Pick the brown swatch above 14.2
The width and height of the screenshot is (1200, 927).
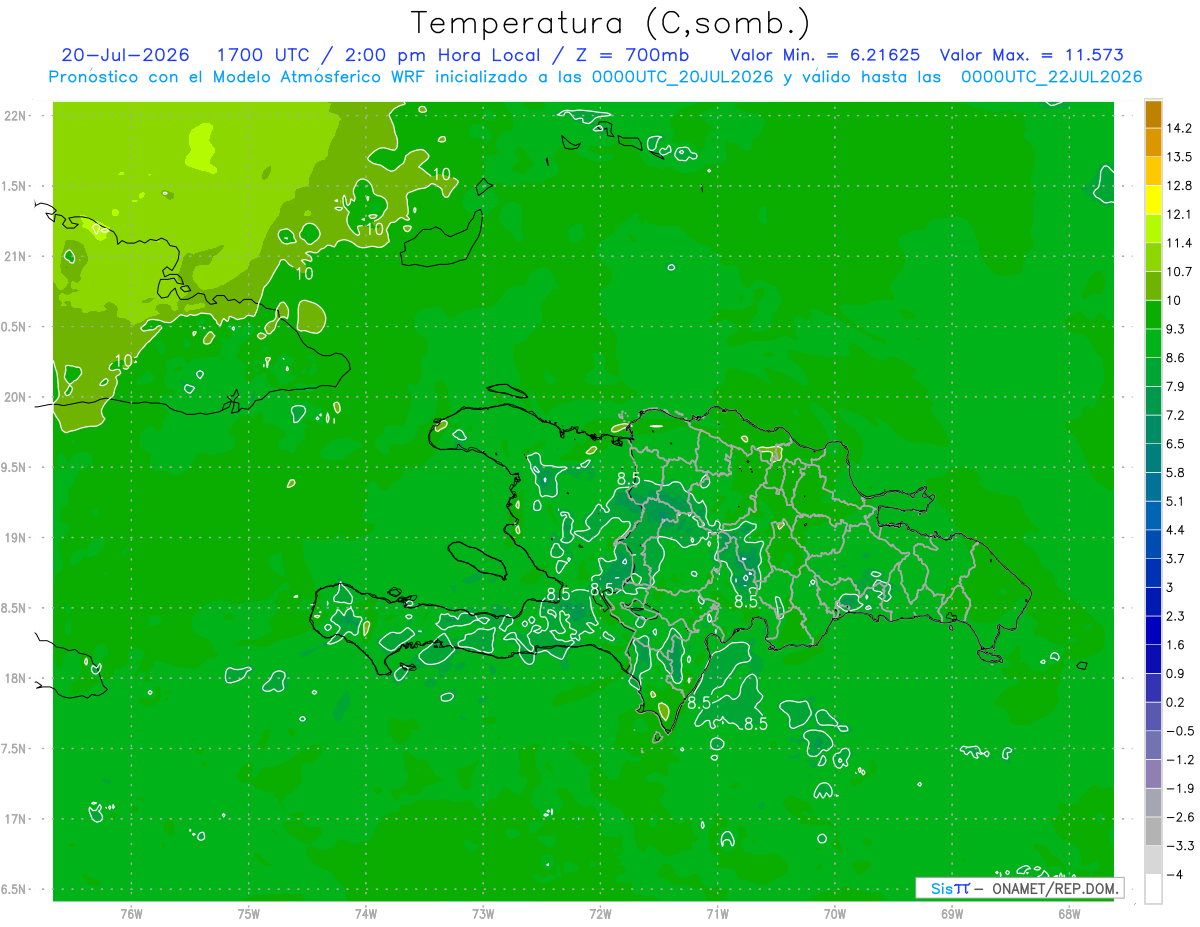(1153, 114)
